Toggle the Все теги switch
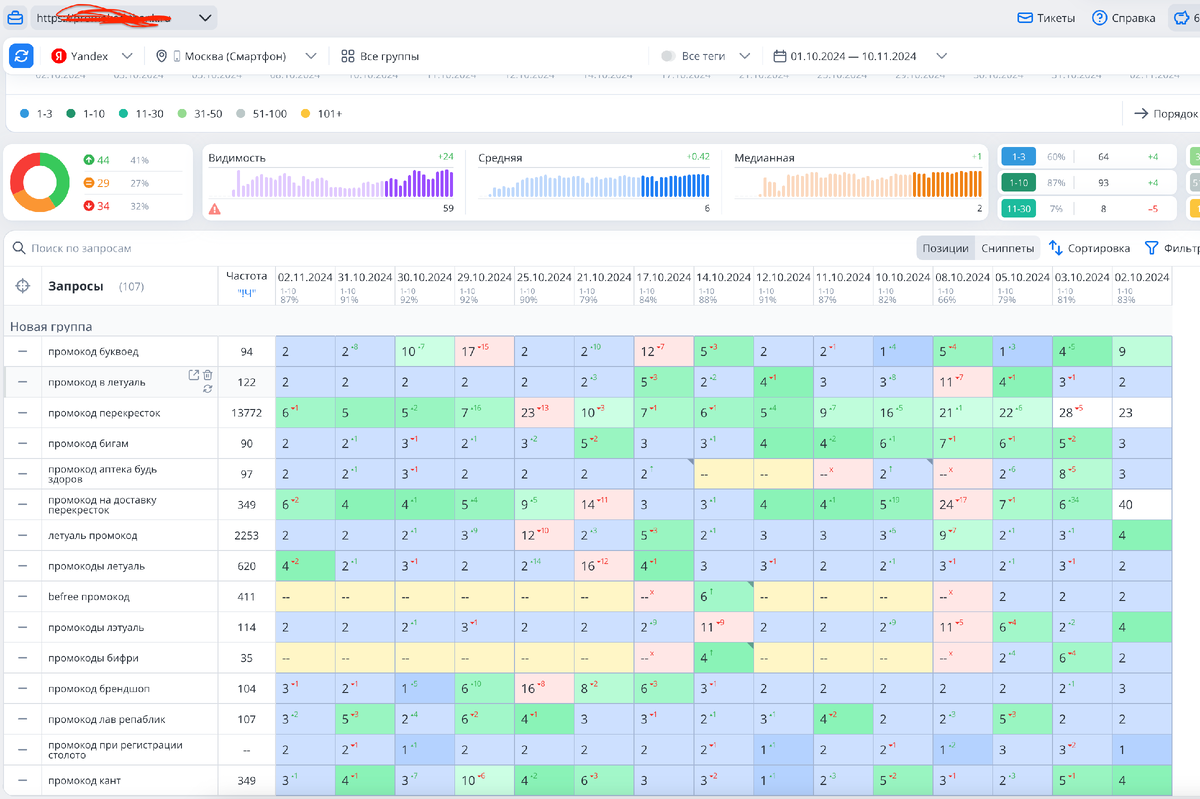Screen dimensions: 1200x799 click(x=668, y=56)
